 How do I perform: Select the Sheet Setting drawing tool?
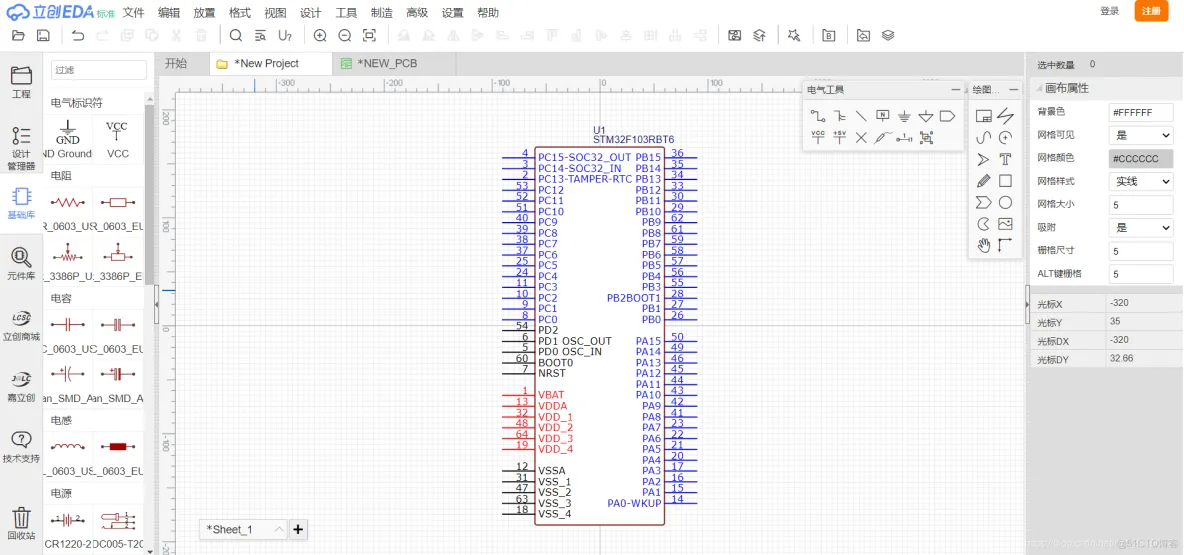click(983, 116)
